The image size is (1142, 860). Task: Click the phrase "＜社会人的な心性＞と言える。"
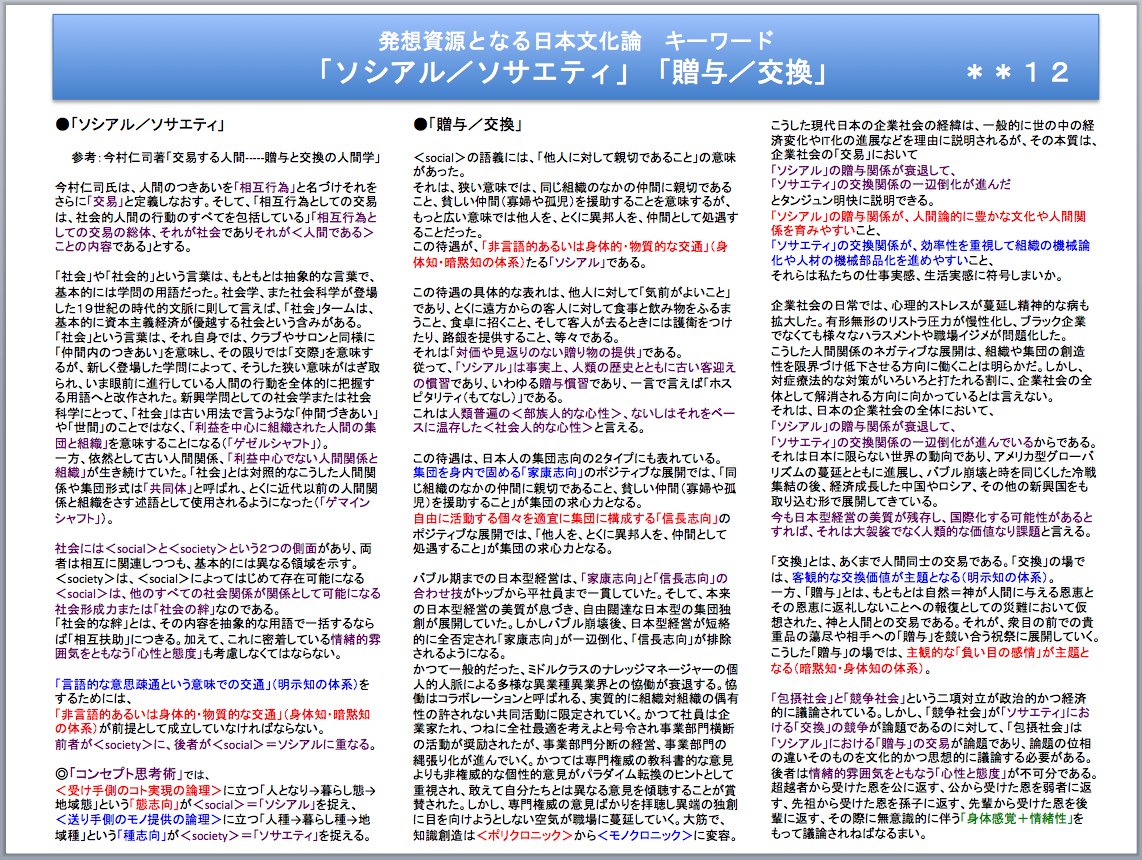566,427
